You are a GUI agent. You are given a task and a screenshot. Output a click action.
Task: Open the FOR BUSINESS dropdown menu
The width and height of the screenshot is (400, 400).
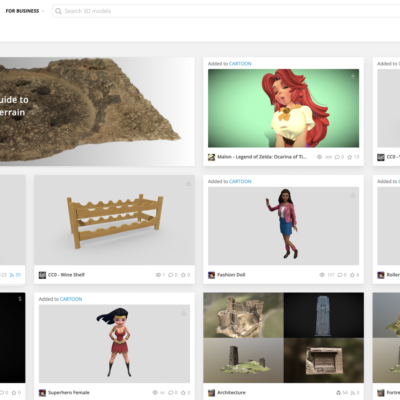pos(24,11)
